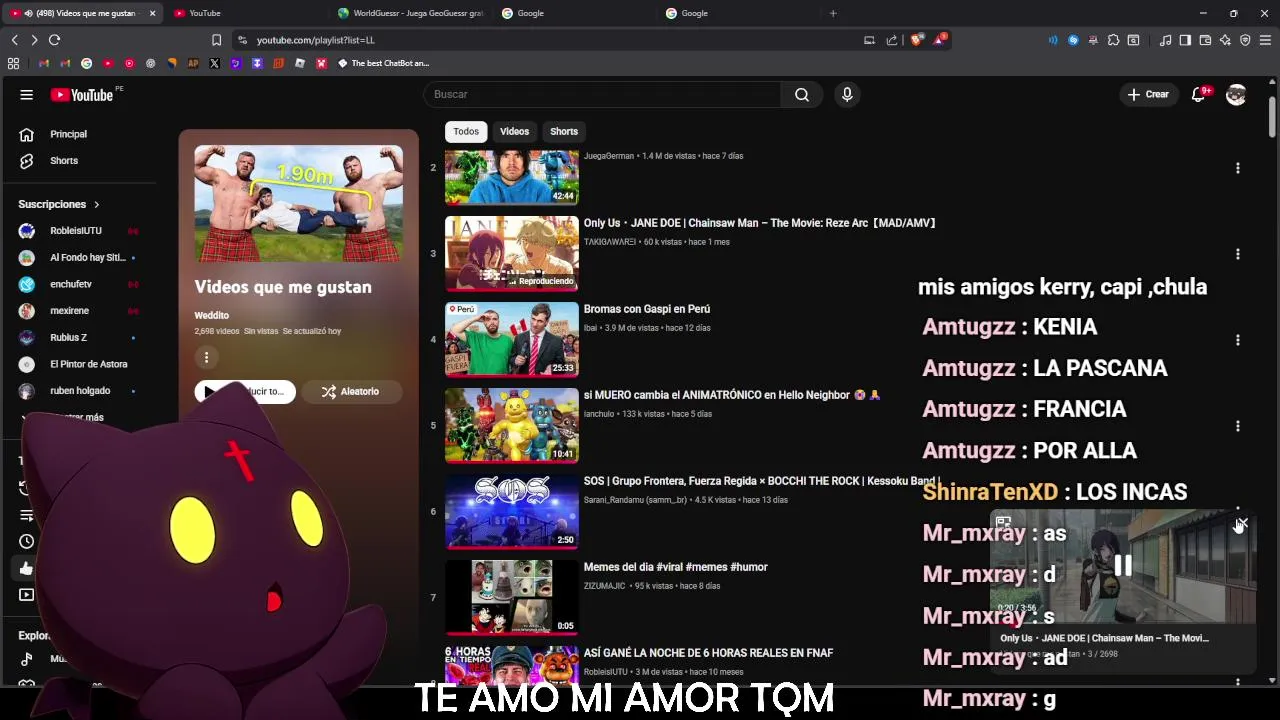The width and height of the screenshot is (1280, 720).
Task: Go forward with the browser forward arrow
Action: (34, 40)
